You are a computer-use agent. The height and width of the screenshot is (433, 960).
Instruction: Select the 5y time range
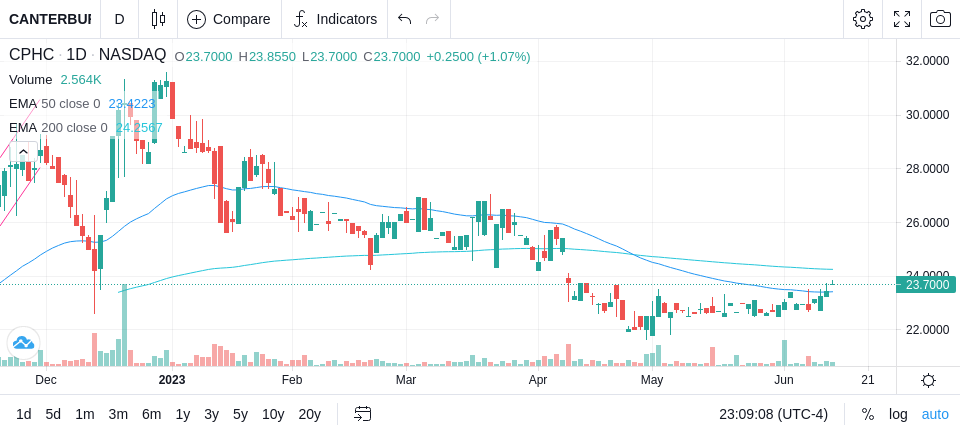coord(240,415)
